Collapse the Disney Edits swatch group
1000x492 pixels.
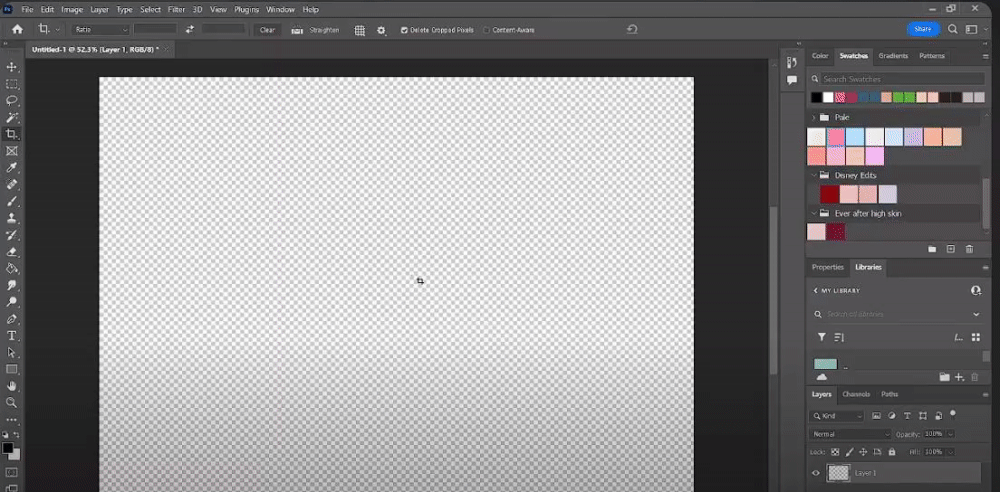(814, 175)
